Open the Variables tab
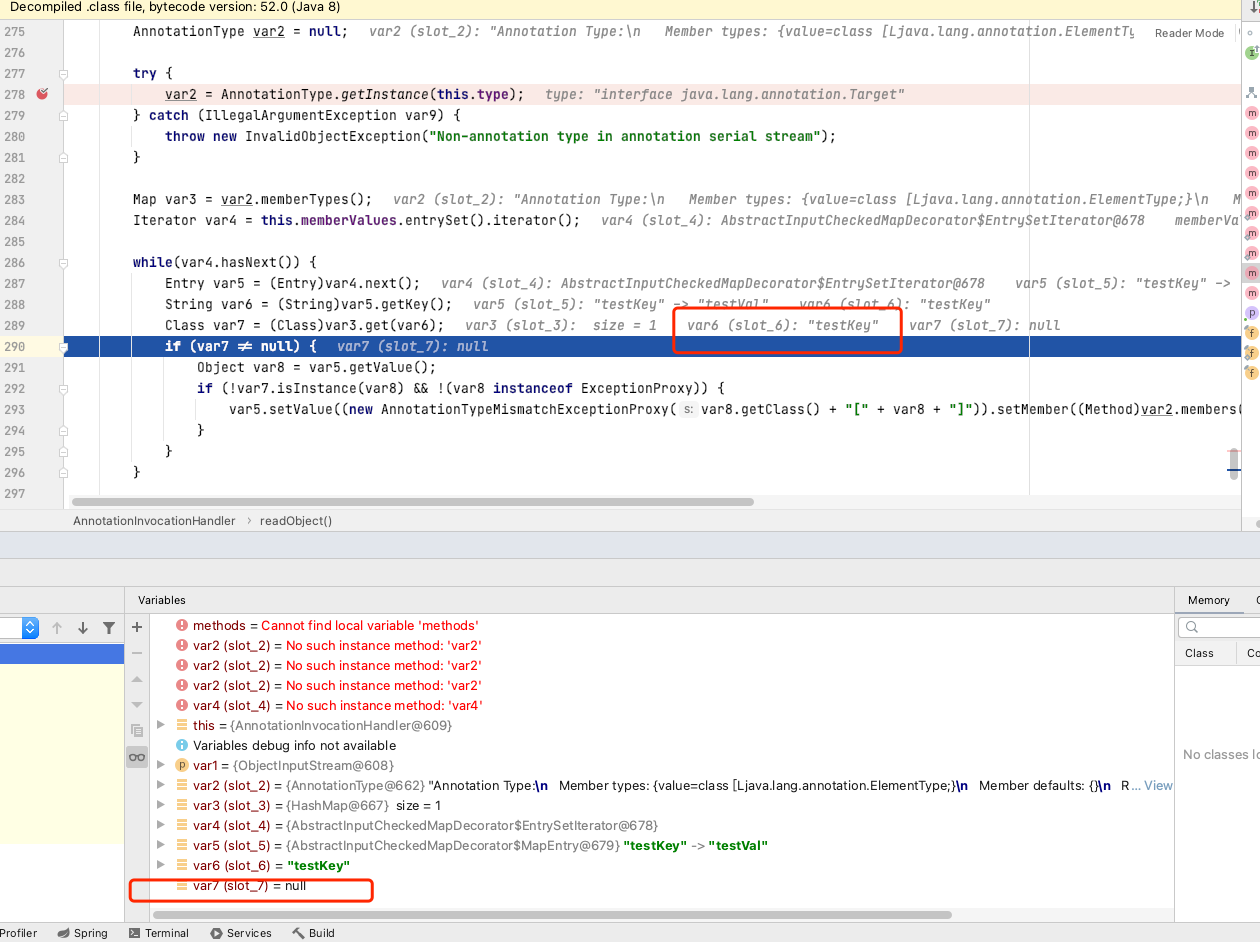This screenshot has height=942, width=1260. click(162, 600)
